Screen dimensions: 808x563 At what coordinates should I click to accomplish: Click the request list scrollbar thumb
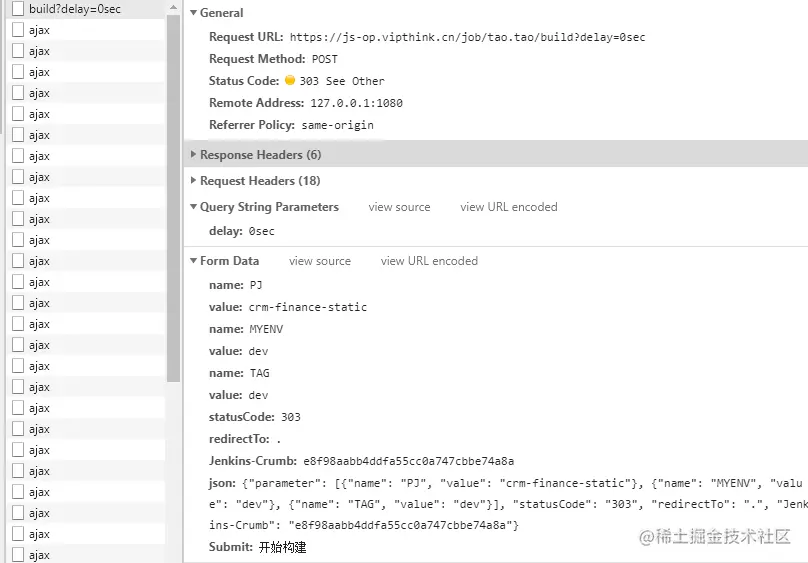point(174,198)
